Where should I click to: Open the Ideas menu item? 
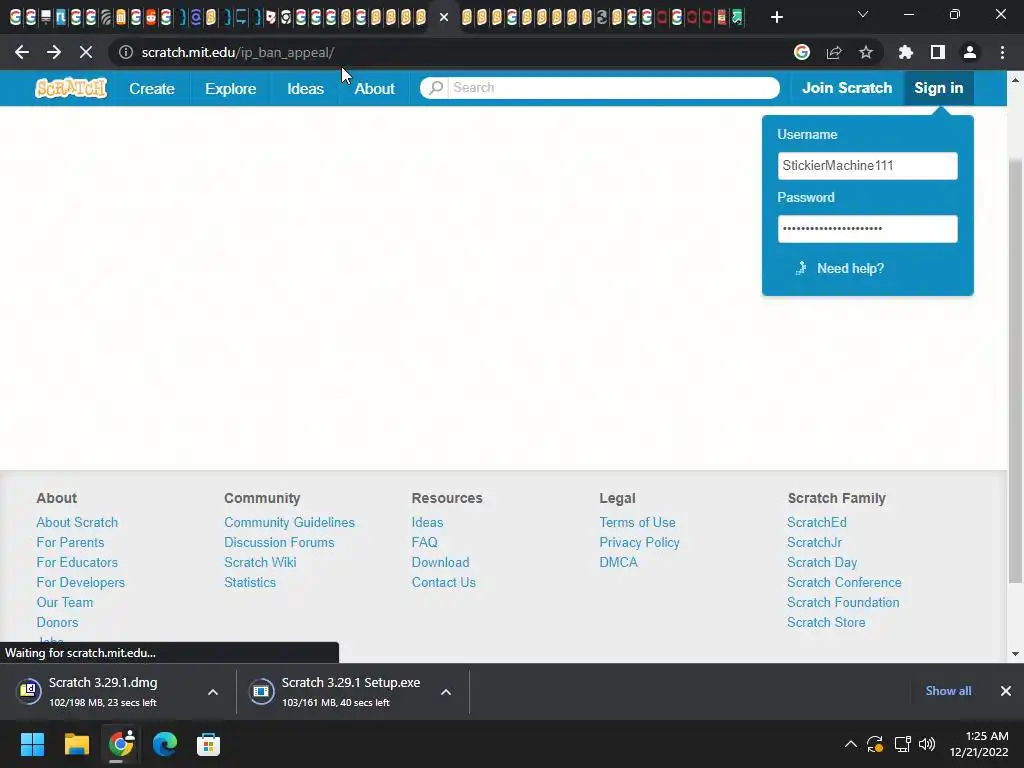tap(306, 88)
